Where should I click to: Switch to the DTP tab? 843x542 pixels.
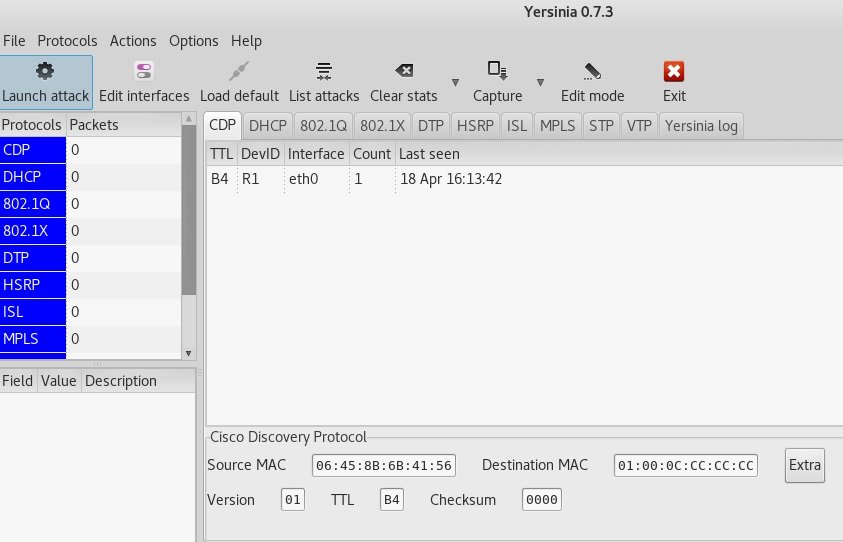[x=431, y=126]
